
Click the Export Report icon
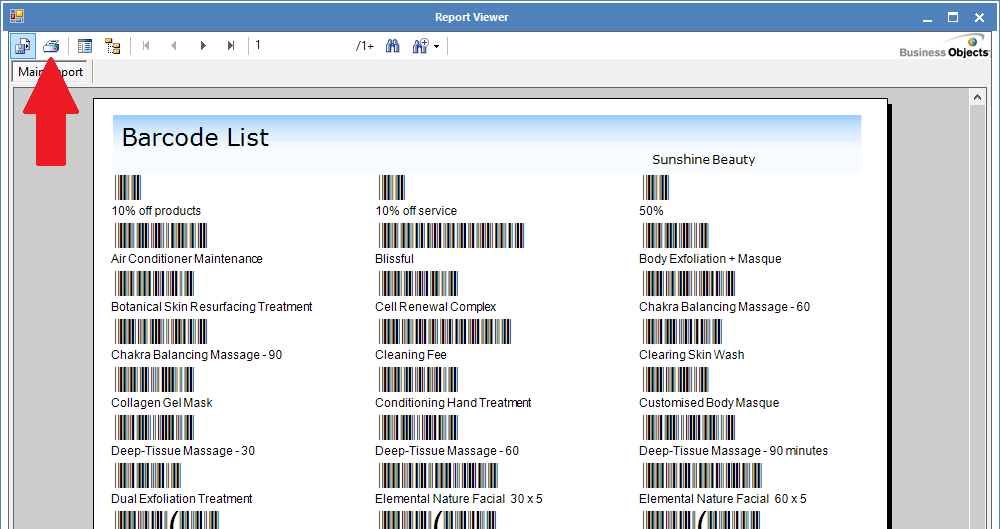coord(23,46)
